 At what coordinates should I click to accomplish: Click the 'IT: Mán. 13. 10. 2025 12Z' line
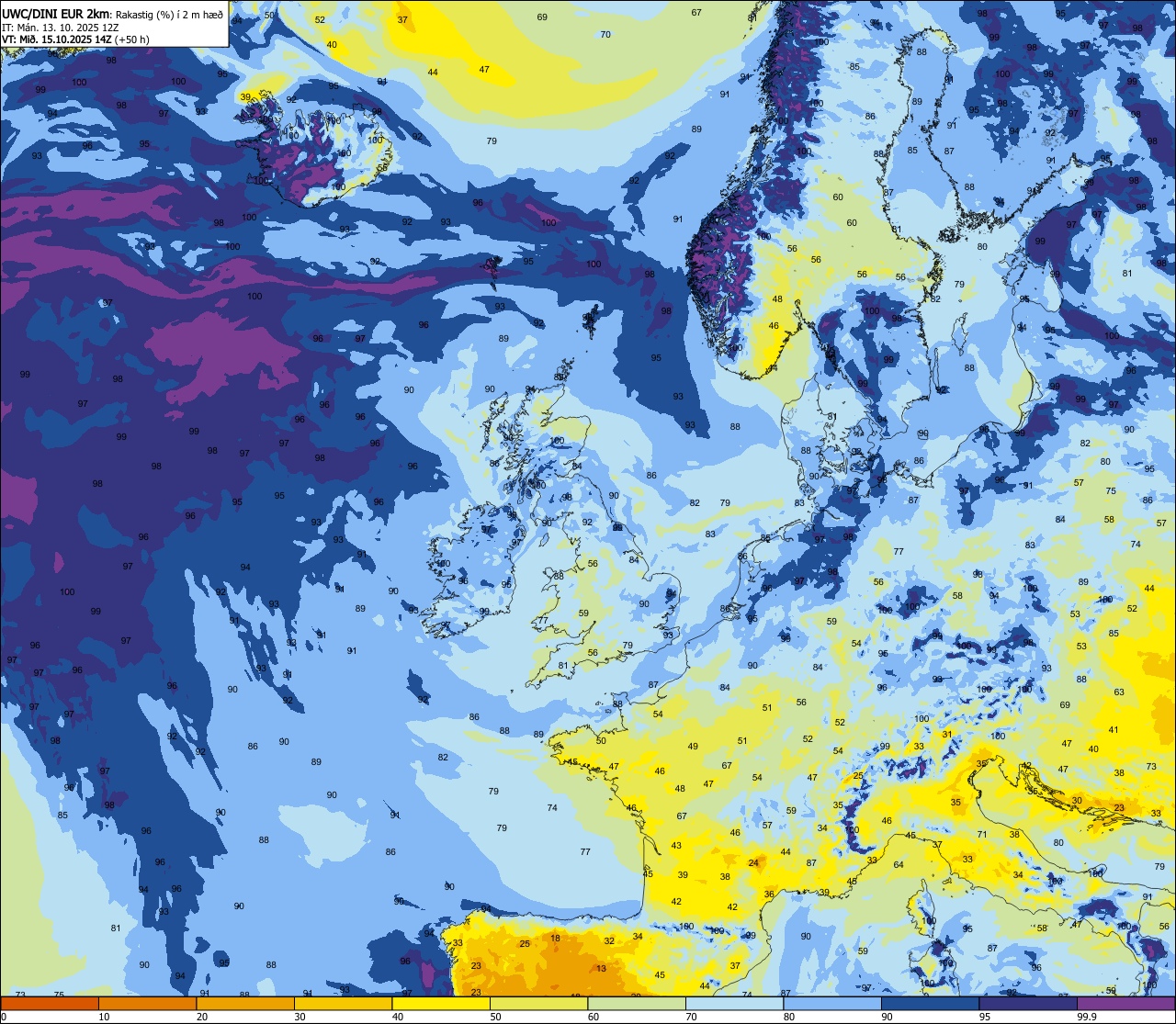click(61, 28)
